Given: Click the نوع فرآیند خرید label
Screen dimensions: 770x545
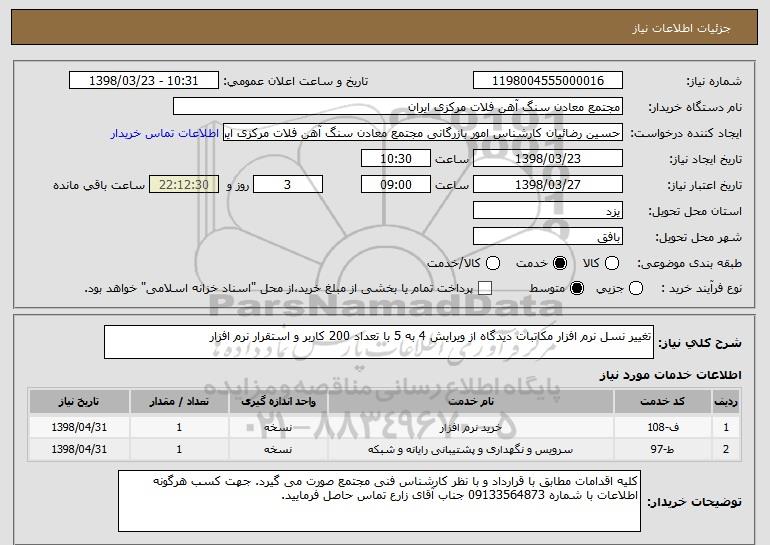Looking at the screenshot, I should 702,289.
